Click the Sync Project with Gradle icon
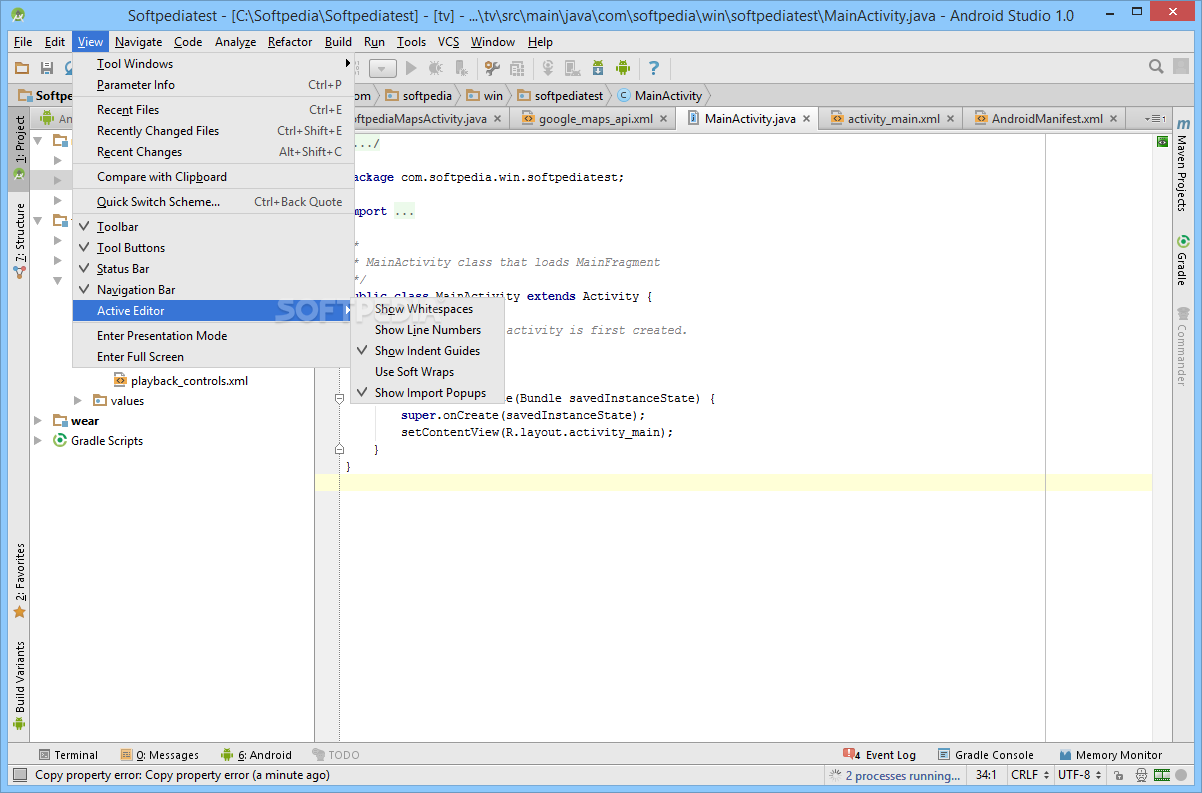Screen dimensions: 1202x793 pyautogui.click(x=548, y=68)
